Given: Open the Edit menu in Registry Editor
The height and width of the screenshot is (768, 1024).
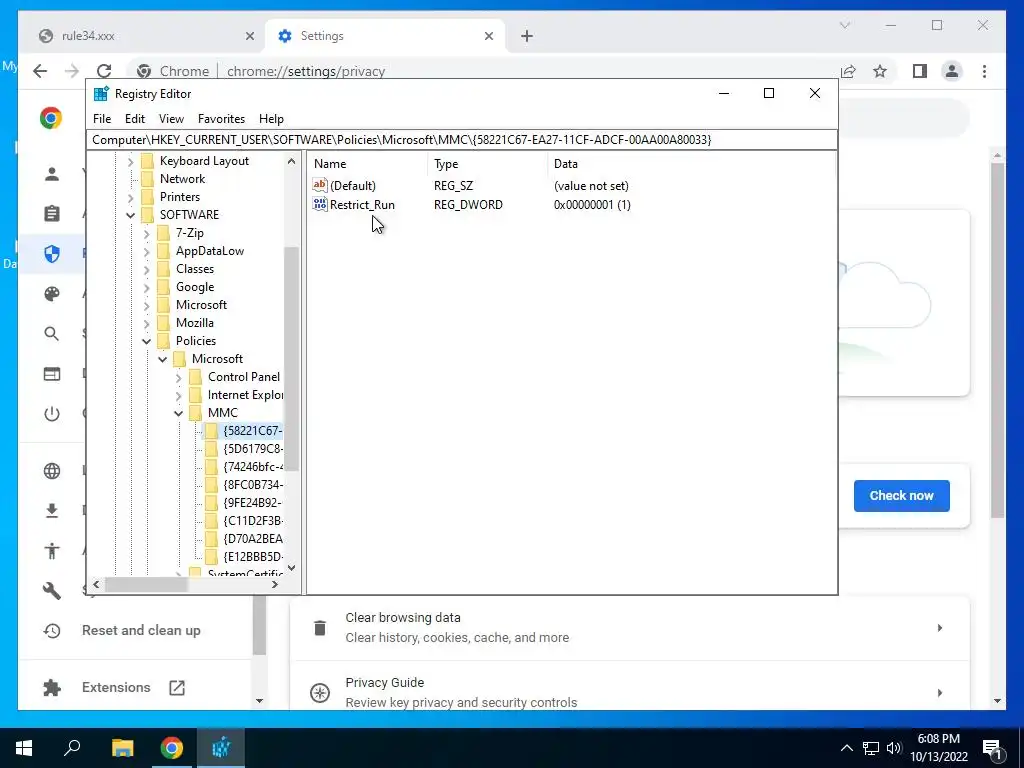Looking at the screenshot, I should coord(135,119).
